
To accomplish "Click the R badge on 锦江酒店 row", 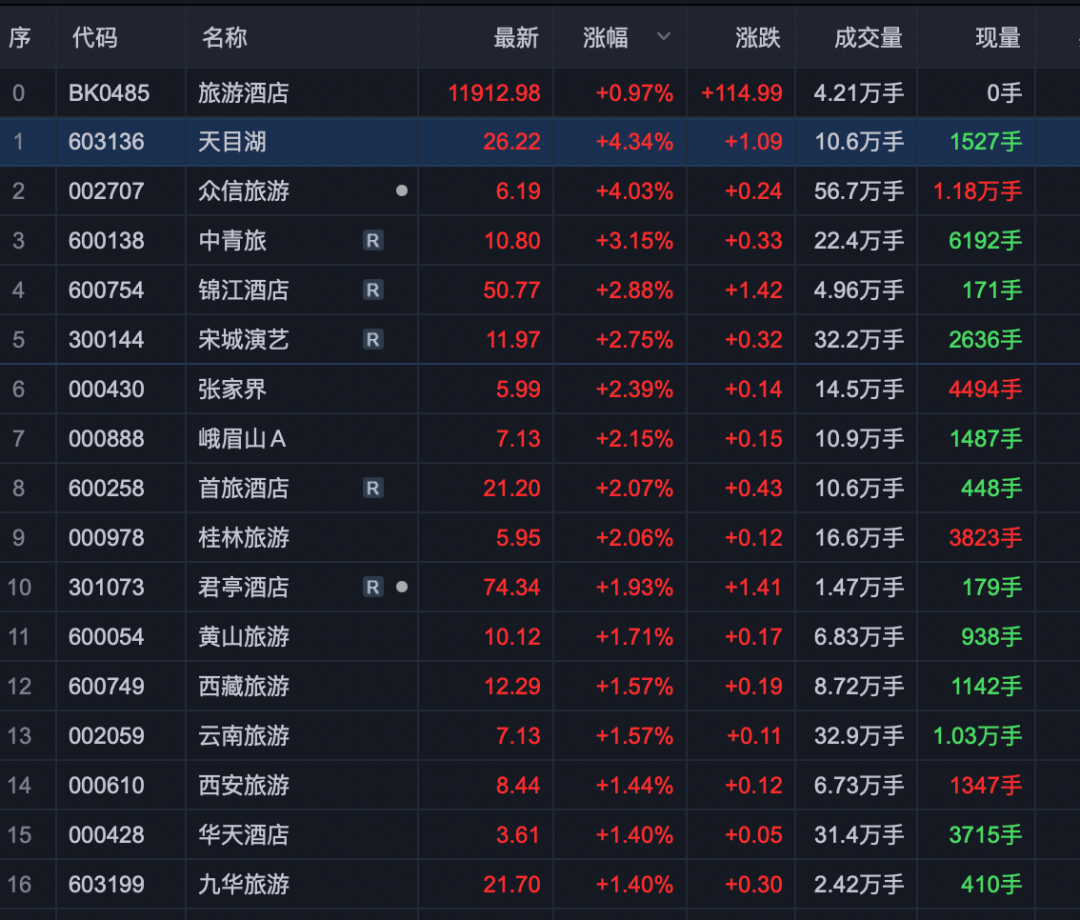I will pyautogui.click(x=373, y=290).
